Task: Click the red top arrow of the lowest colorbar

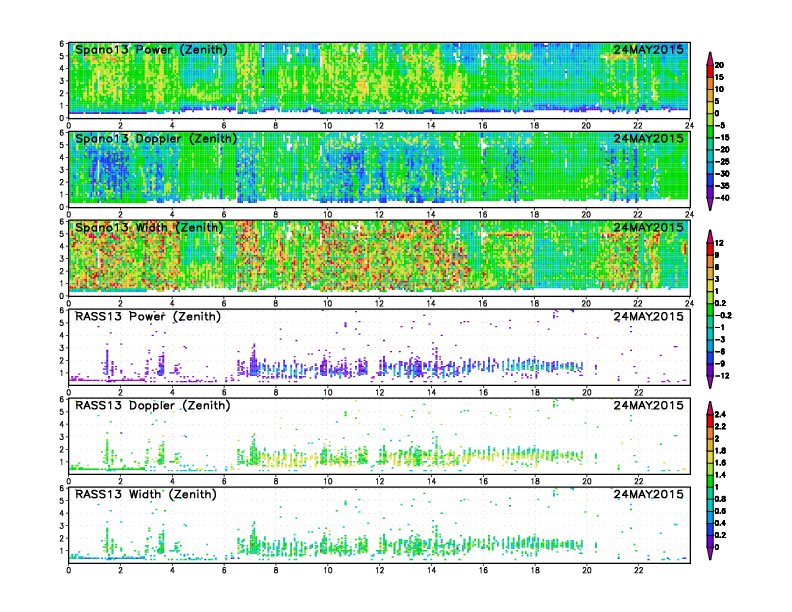Action: 710,406
